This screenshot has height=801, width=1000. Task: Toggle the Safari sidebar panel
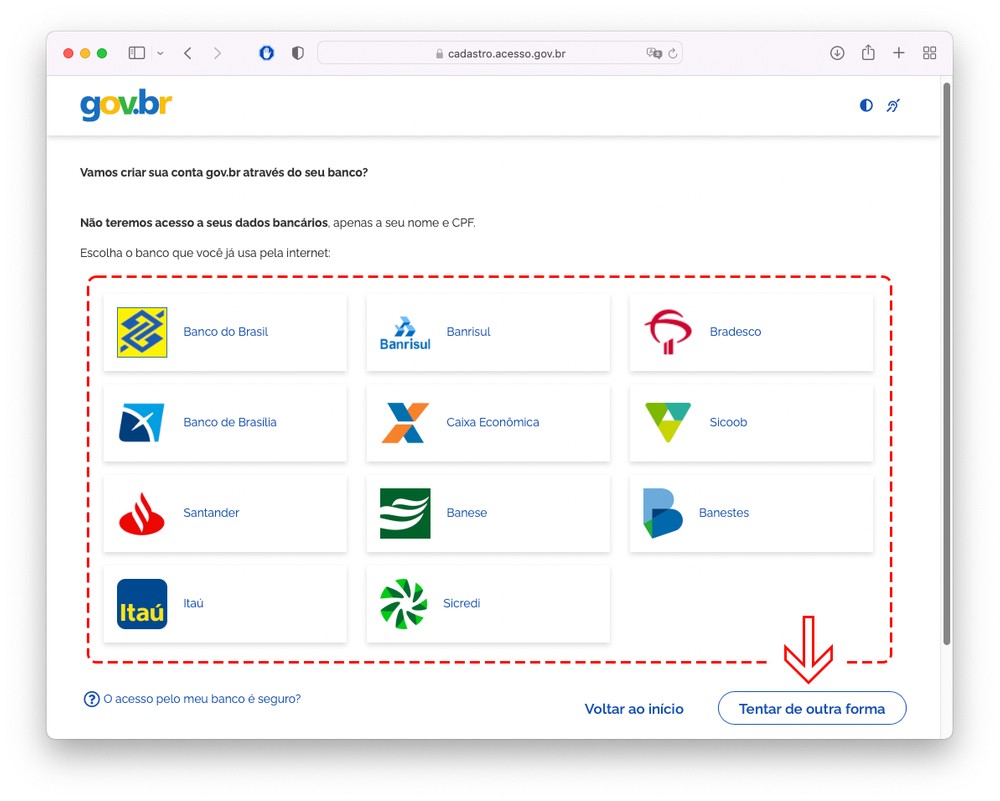click(x=137, y=53)
